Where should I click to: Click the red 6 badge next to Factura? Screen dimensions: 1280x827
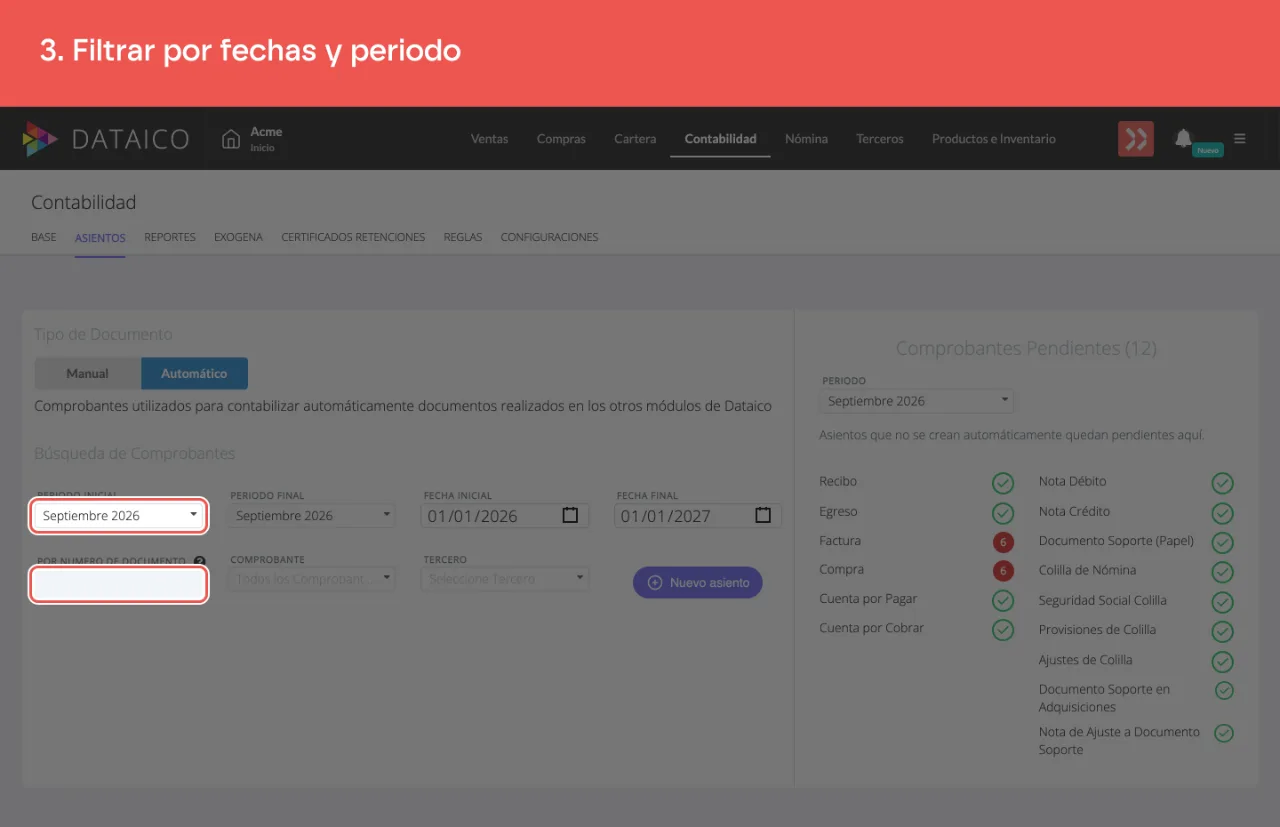(1003, 542)
